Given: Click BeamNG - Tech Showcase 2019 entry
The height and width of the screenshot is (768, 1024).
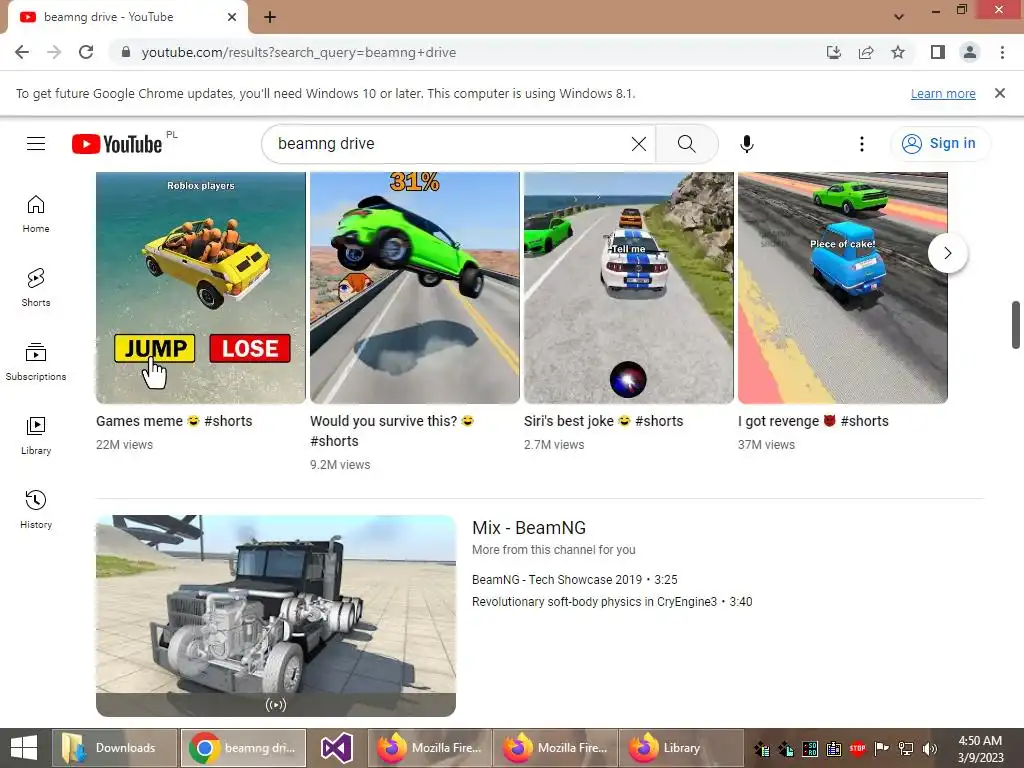Looking at the screenshot, I should (x=575, y=580).
